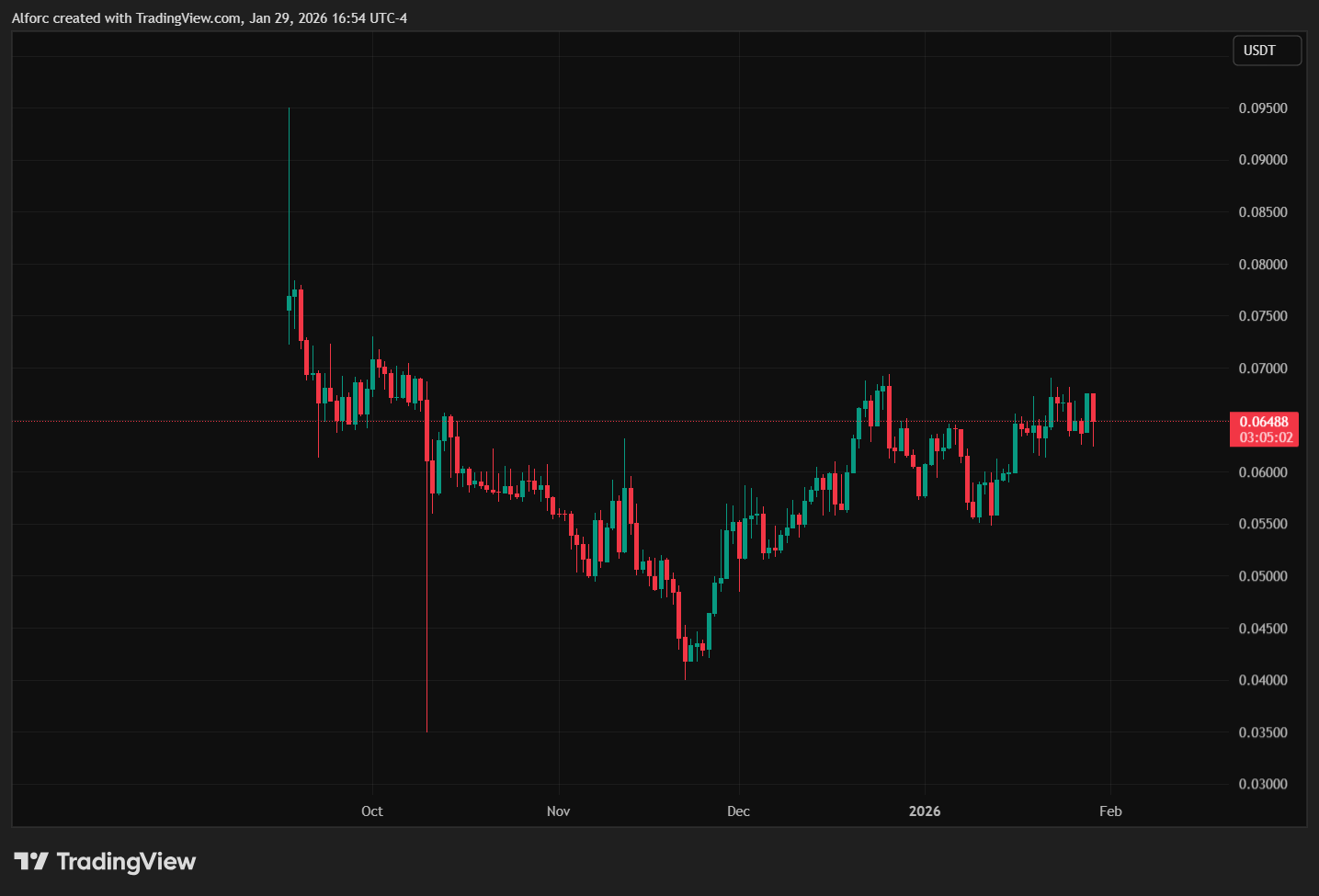
Task: Click the chart attribution header text
Action: 210,18
